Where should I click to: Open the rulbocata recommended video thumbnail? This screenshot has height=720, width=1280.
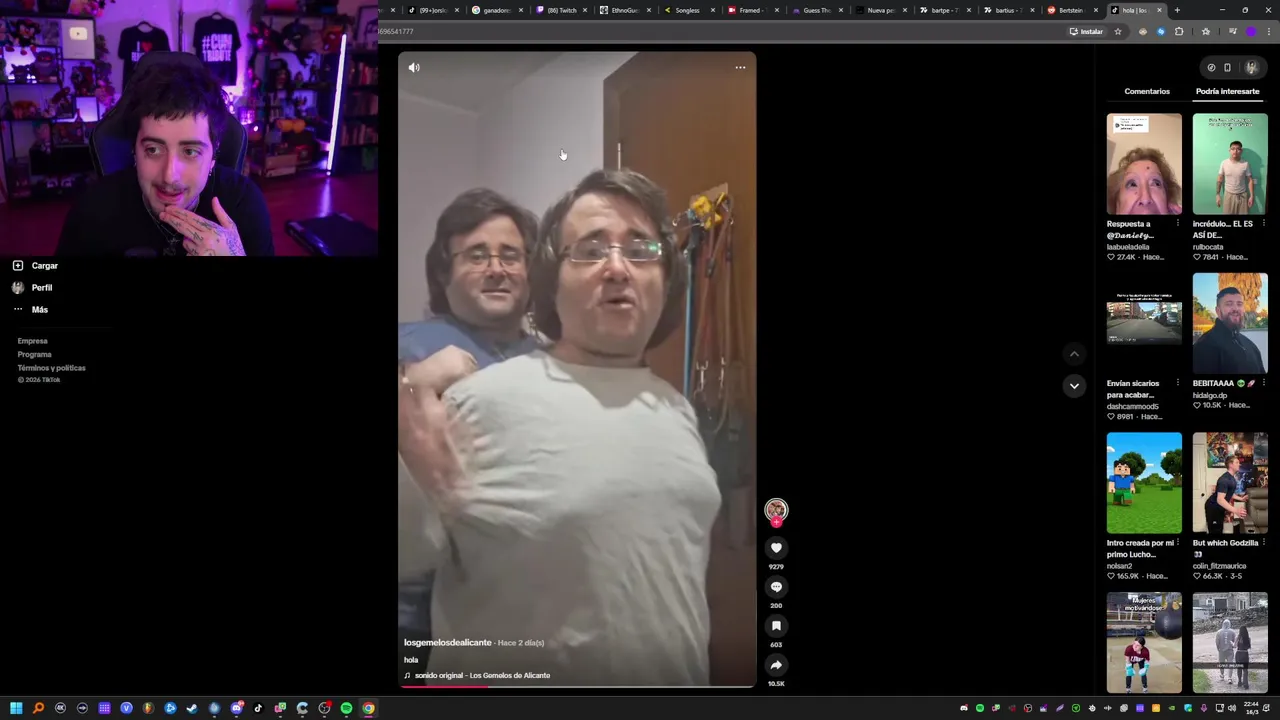(x=1230, y=163)
